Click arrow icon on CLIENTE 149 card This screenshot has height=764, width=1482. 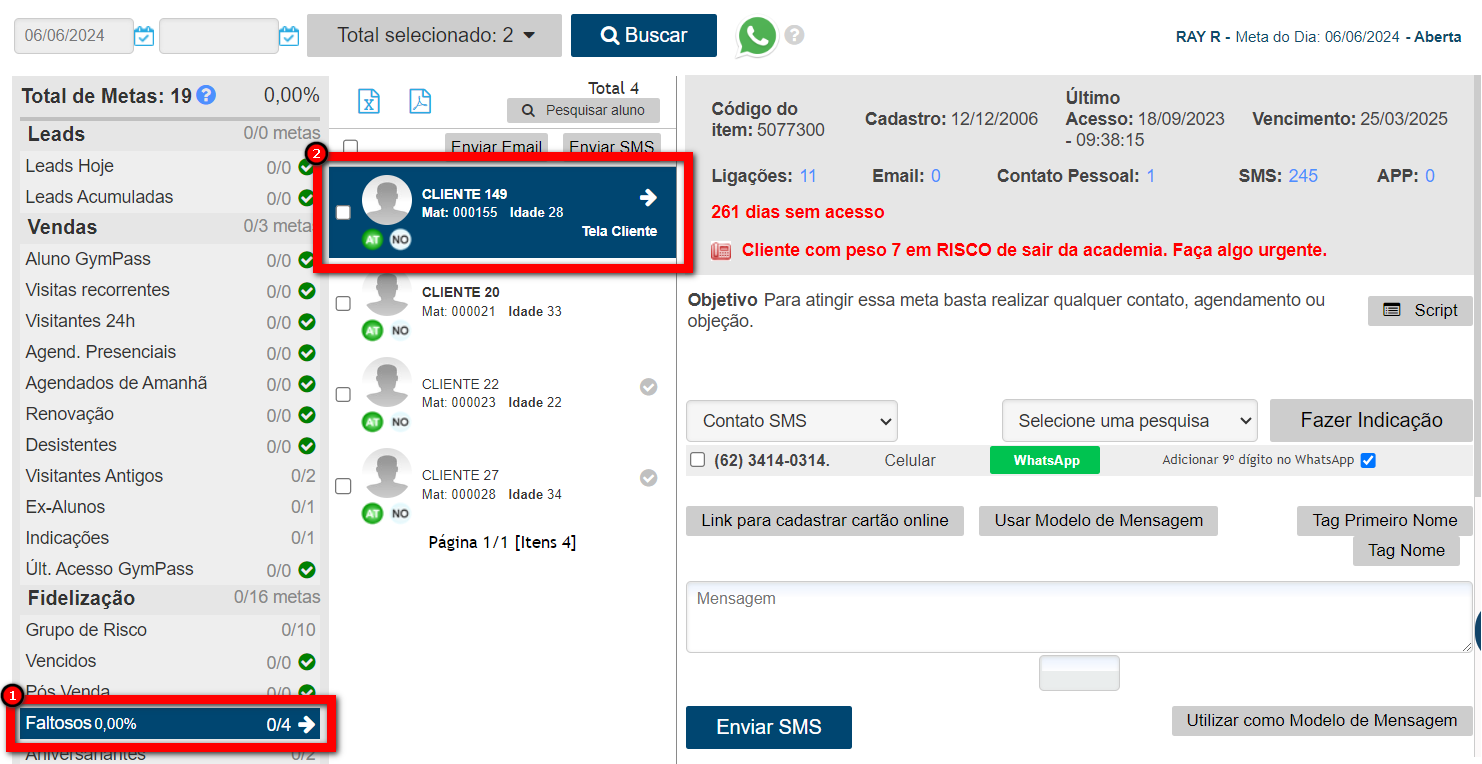pos(648,198)
